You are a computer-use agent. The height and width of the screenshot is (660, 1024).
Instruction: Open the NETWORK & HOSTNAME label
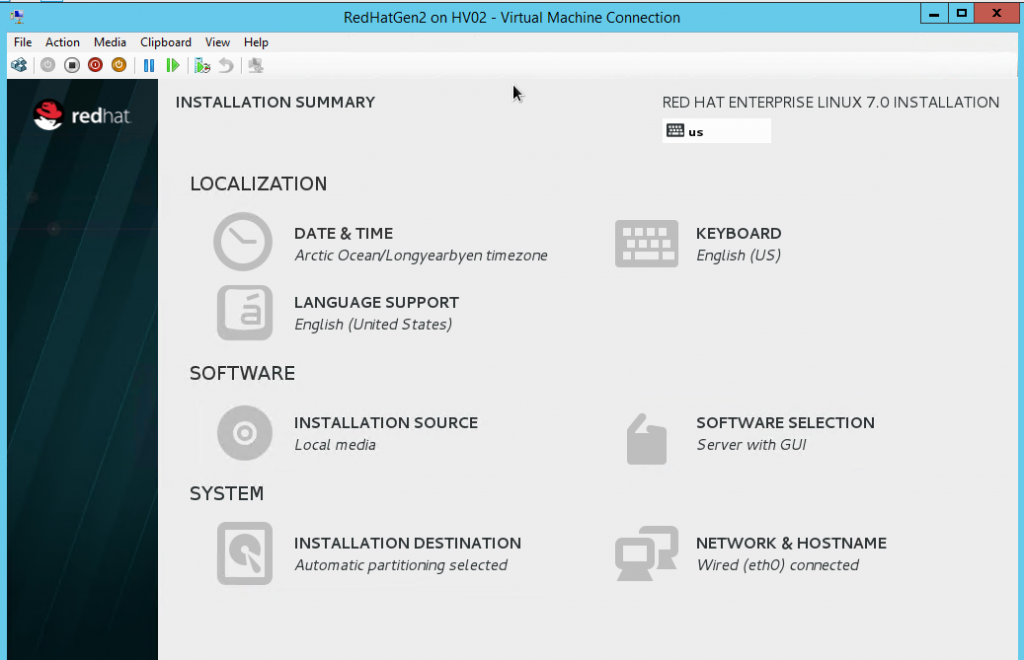coord(791,543)
